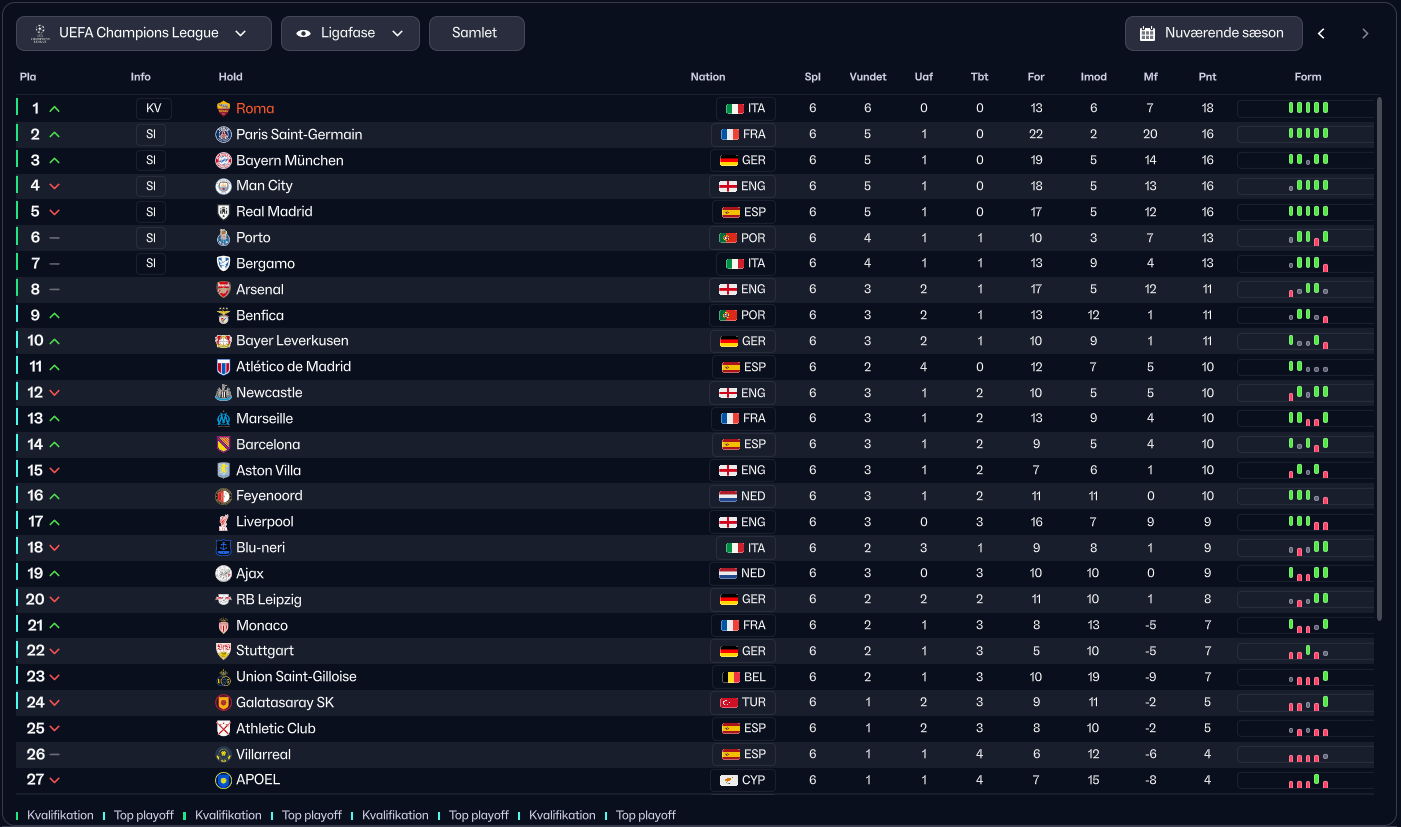Image resolution: width=1401 pixels, height=827 pixels.
Task: Click the SI info badge for Porto
Action: (151, 238)
